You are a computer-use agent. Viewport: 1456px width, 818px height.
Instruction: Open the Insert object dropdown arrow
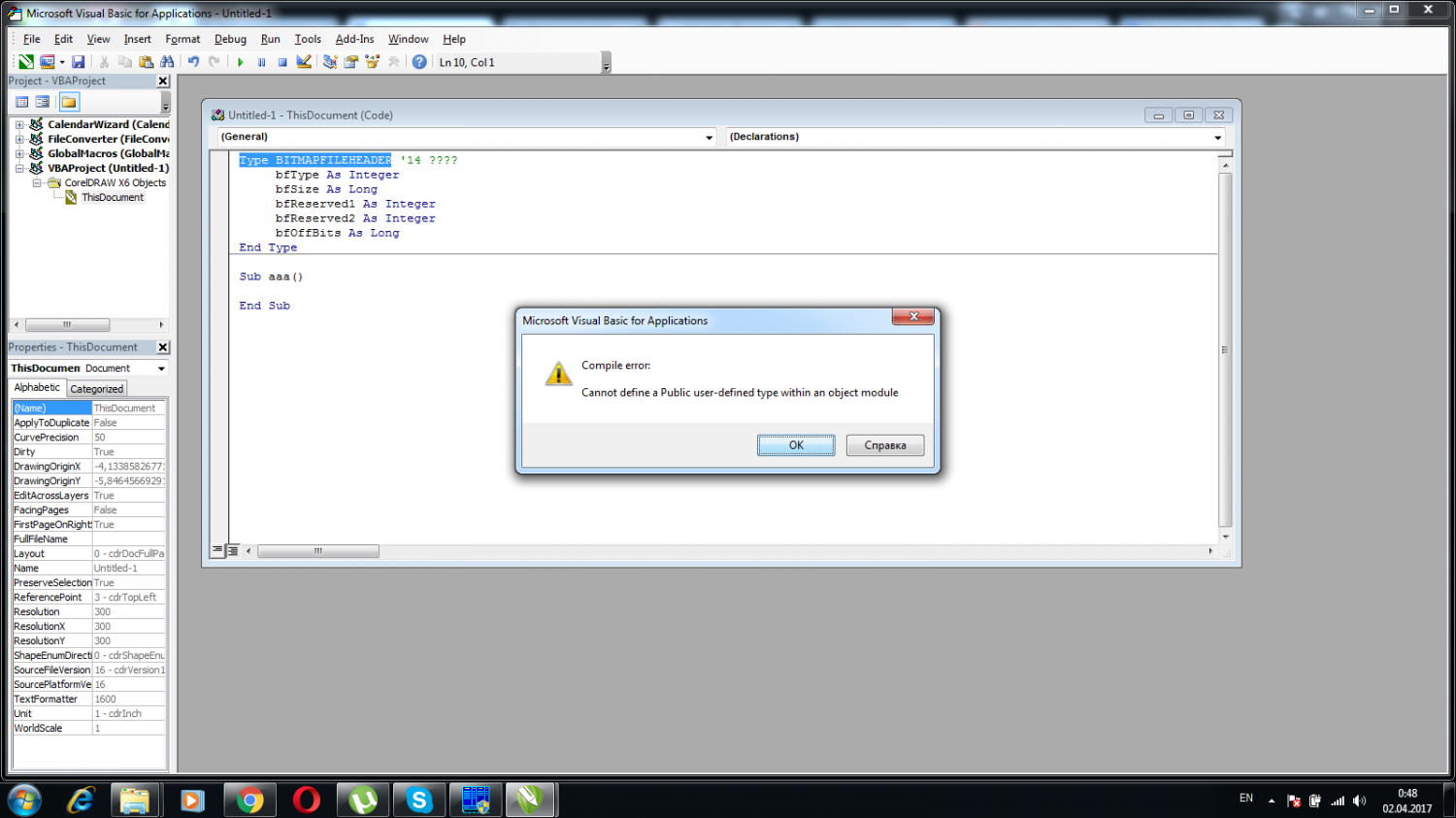(x=62, y=62)
